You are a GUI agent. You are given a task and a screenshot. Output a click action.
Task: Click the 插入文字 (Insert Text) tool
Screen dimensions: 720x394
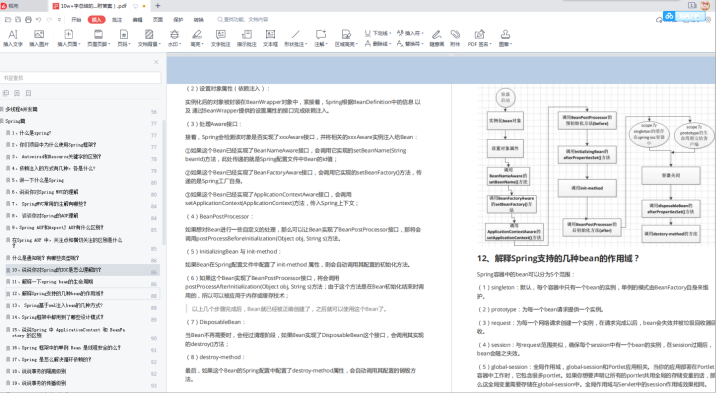[x=13, y=38]
